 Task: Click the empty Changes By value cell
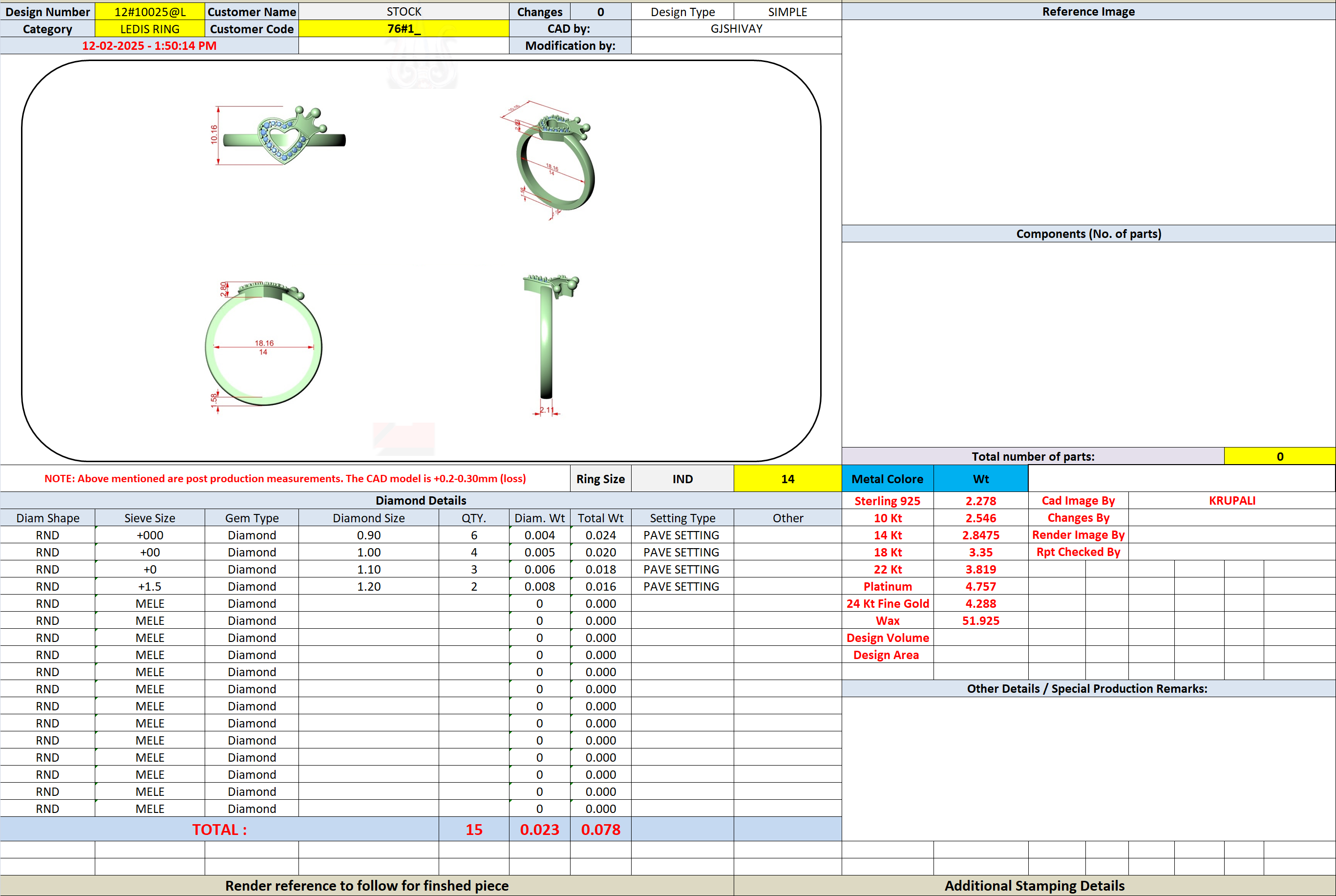coord(1231,518)
